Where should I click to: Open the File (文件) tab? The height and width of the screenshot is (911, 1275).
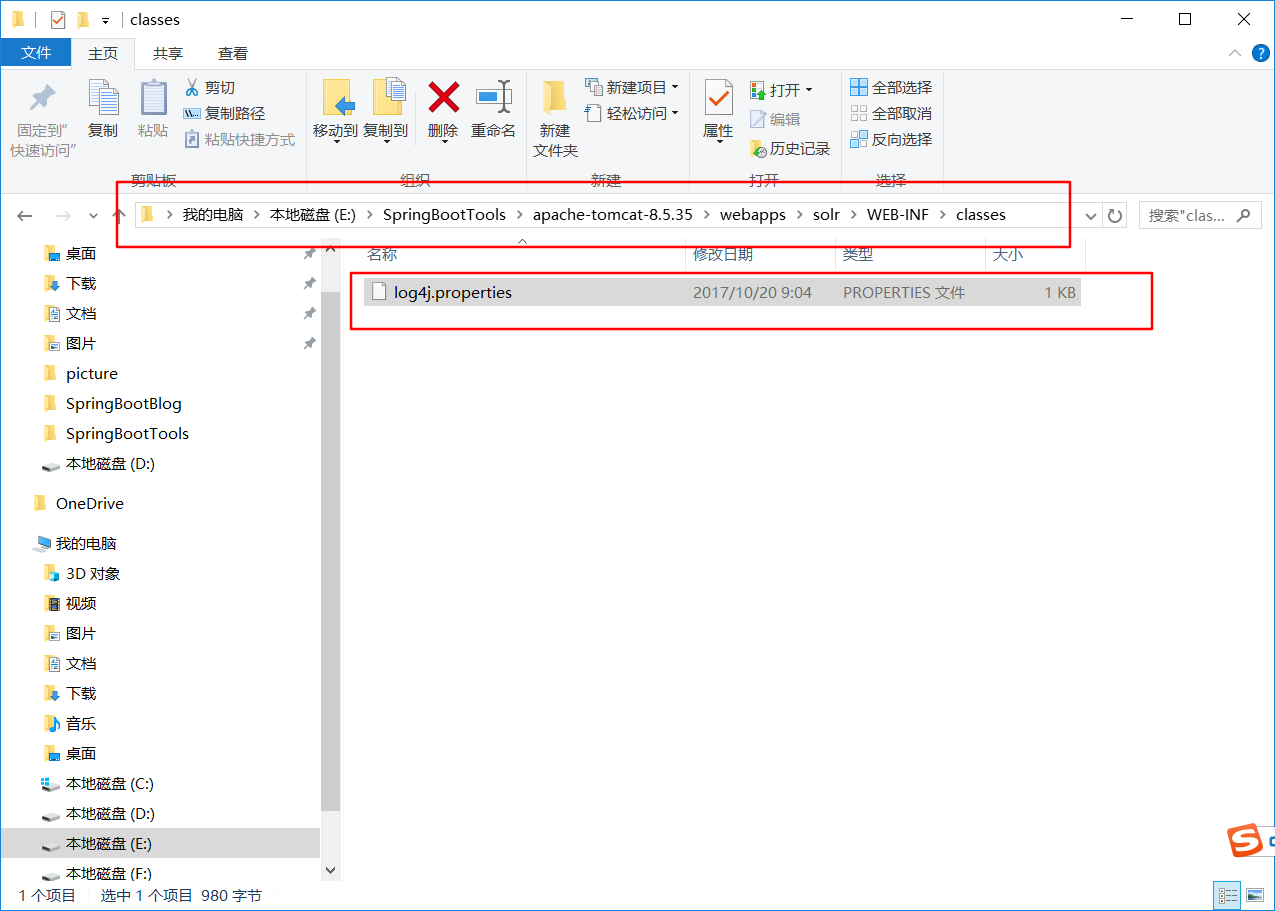click(36, 53)
